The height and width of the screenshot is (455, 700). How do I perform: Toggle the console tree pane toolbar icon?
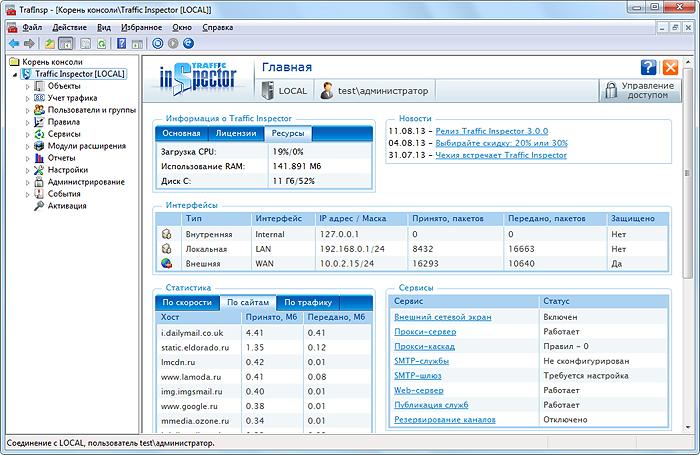(66, 43)
